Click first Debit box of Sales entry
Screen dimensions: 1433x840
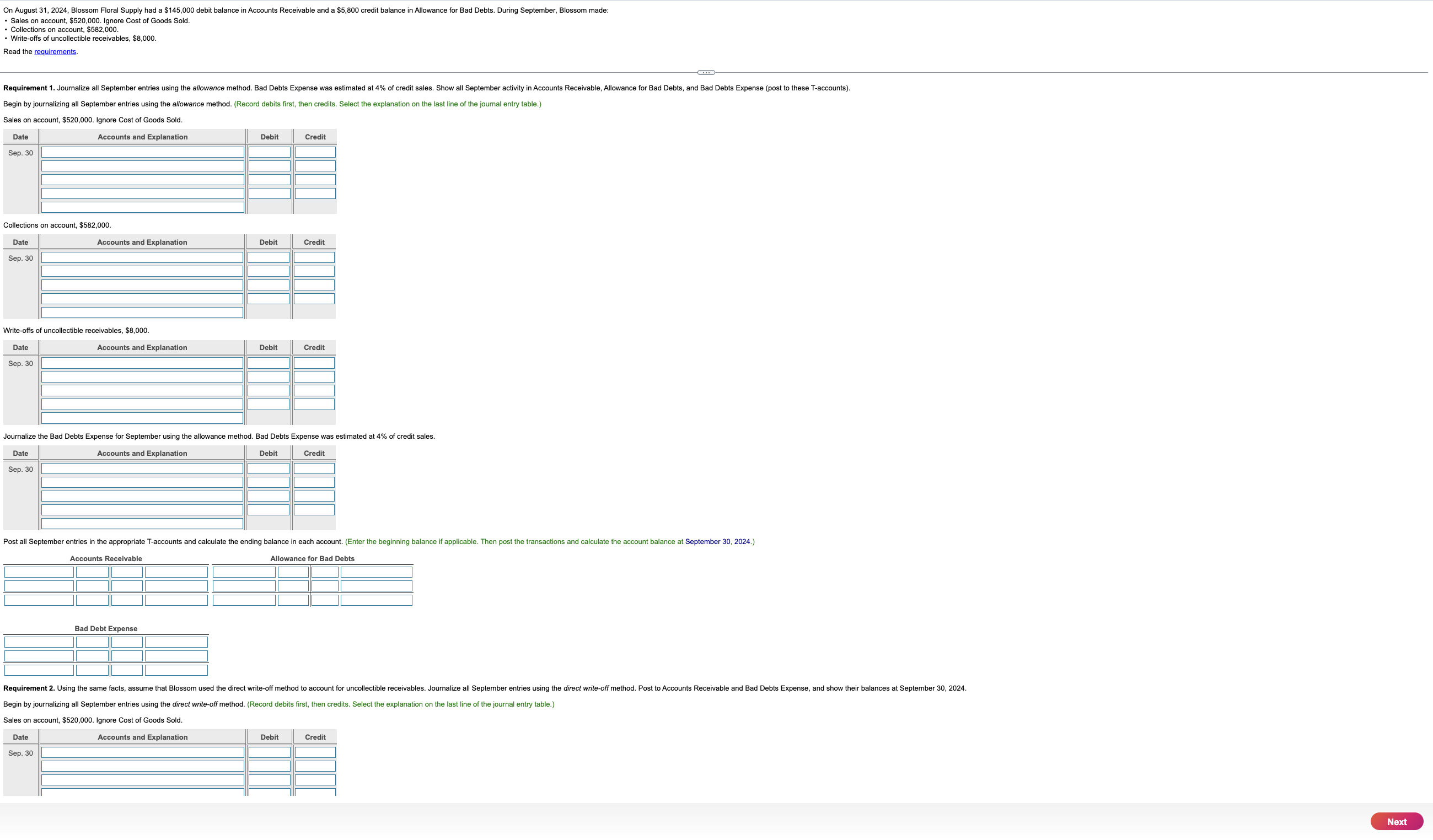click(269, 152)
